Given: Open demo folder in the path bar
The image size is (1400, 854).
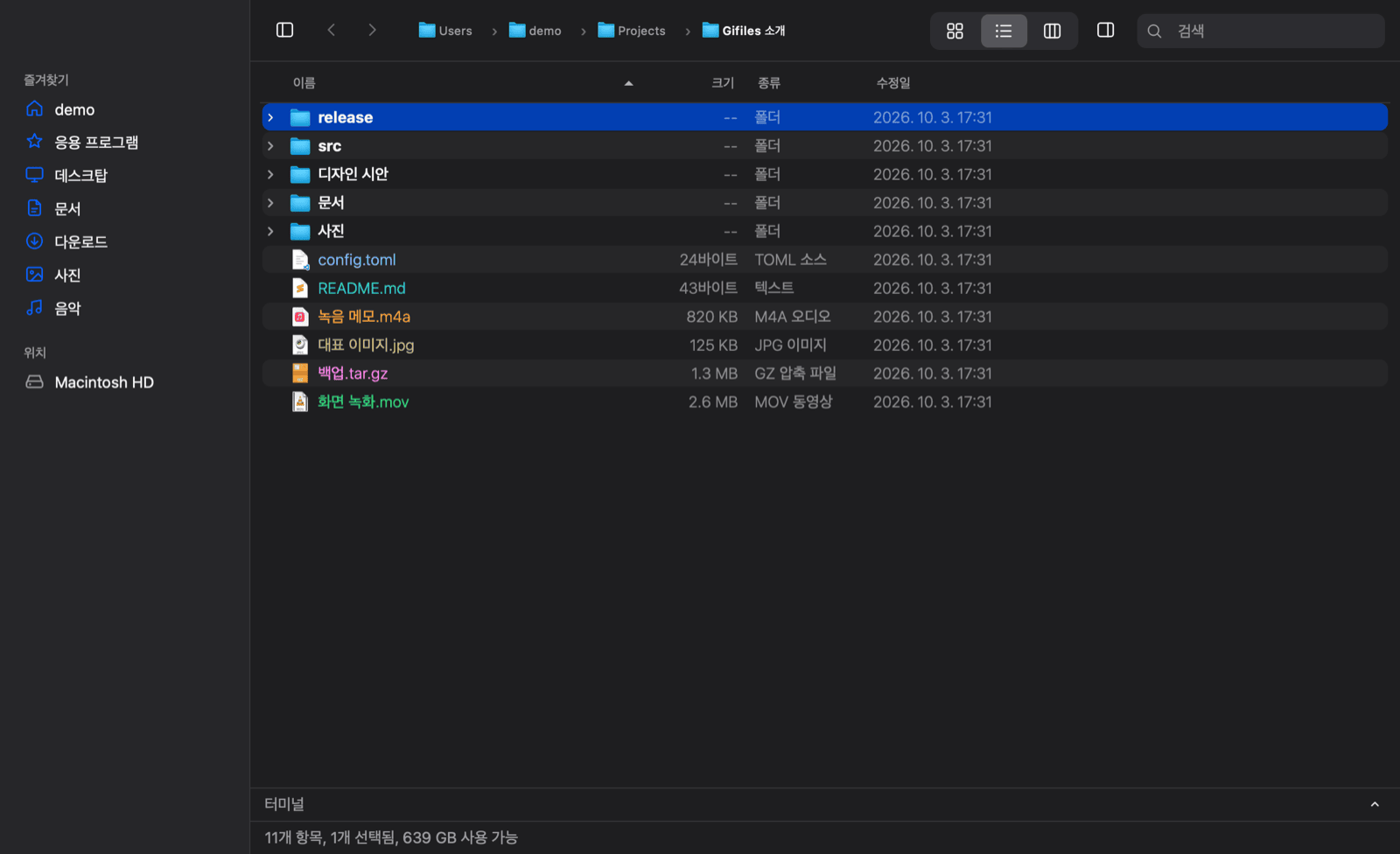Looking at the screenshot, I should tap(535, 31).
